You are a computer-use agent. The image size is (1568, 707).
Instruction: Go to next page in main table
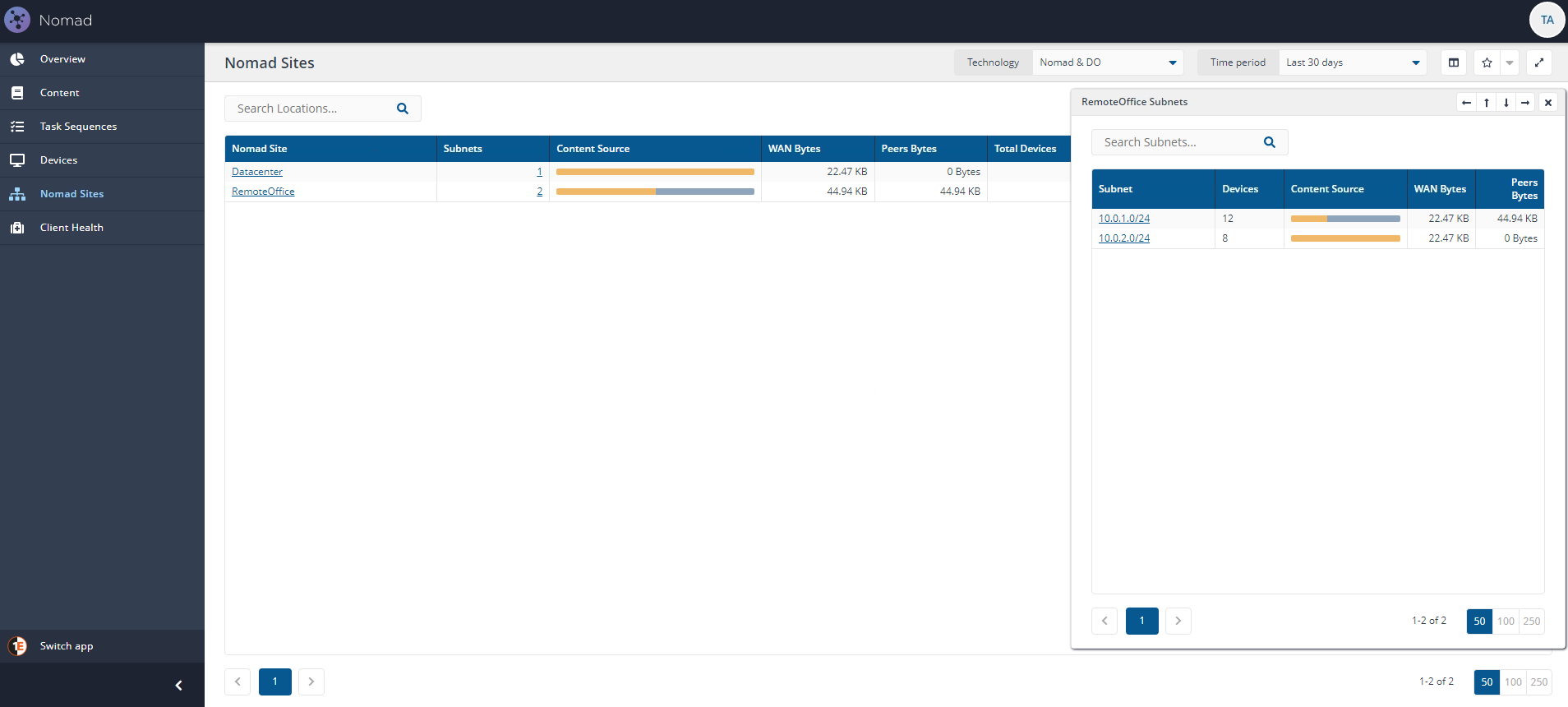(311, 682)
